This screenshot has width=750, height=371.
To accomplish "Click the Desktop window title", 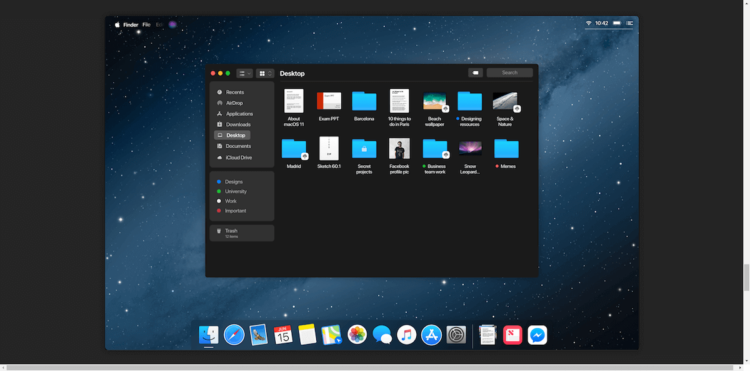I will coord(292,74).
